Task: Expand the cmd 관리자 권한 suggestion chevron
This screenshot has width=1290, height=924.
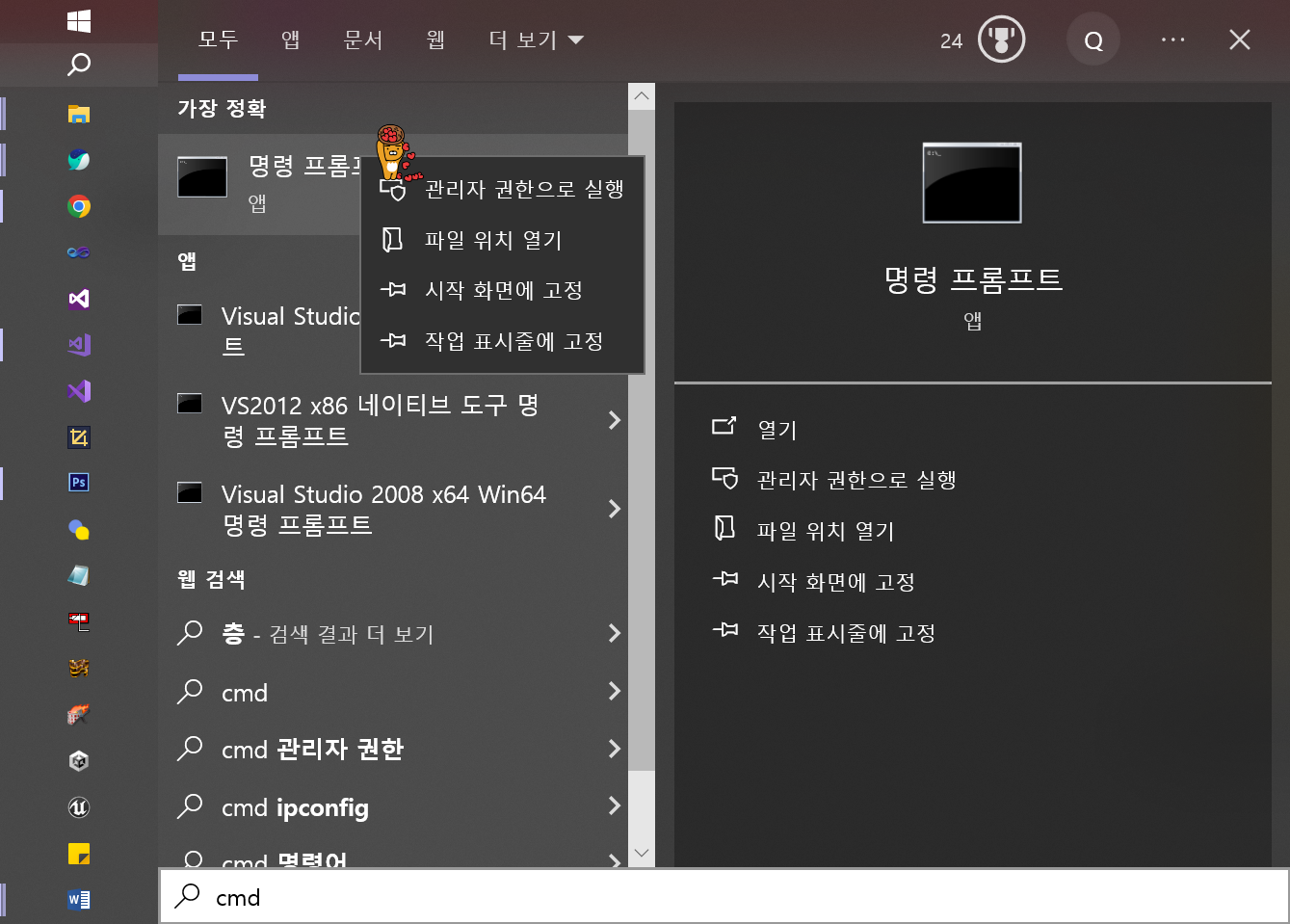Action: click(x=614, y=749)
